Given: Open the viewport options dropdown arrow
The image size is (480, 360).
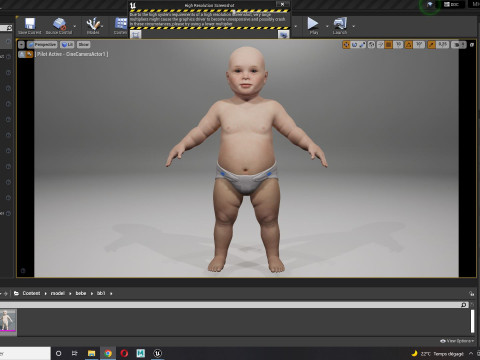Looking at the screenshot, I should coord(21,44).
